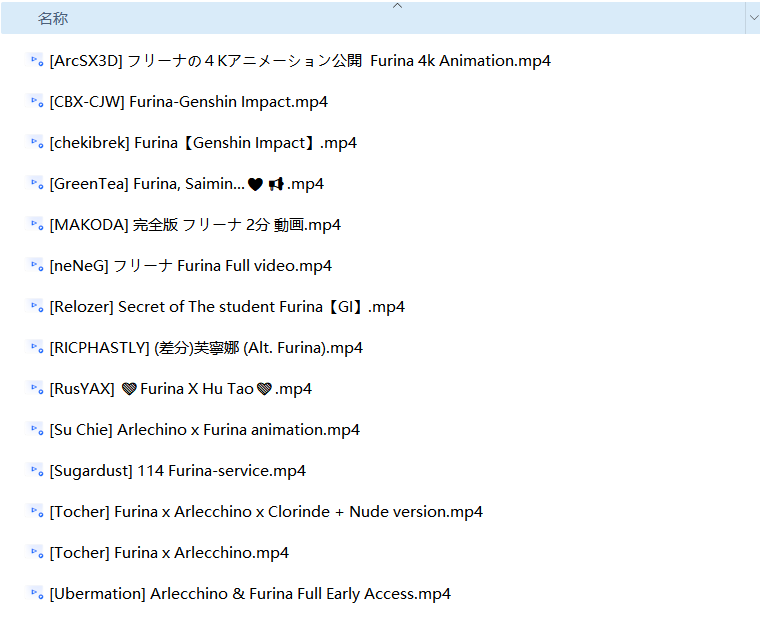Screen dimensions: 760x620
Task: Click the video icon beside CBX-CJW Furina-Genshin Impact.mp4
Action: (x=36, y=102)
